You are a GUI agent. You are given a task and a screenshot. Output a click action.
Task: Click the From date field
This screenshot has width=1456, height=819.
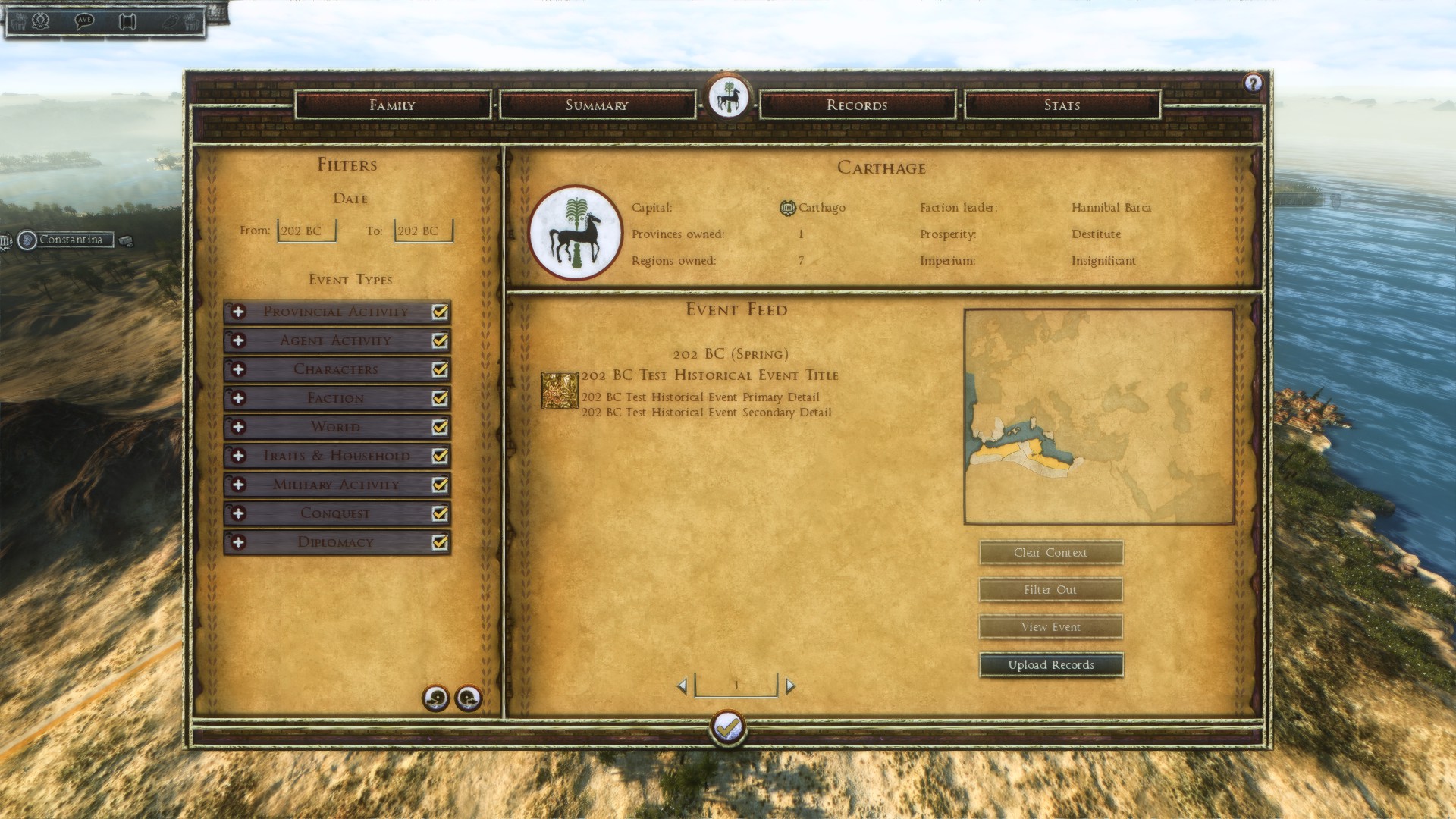coord(307,231)
